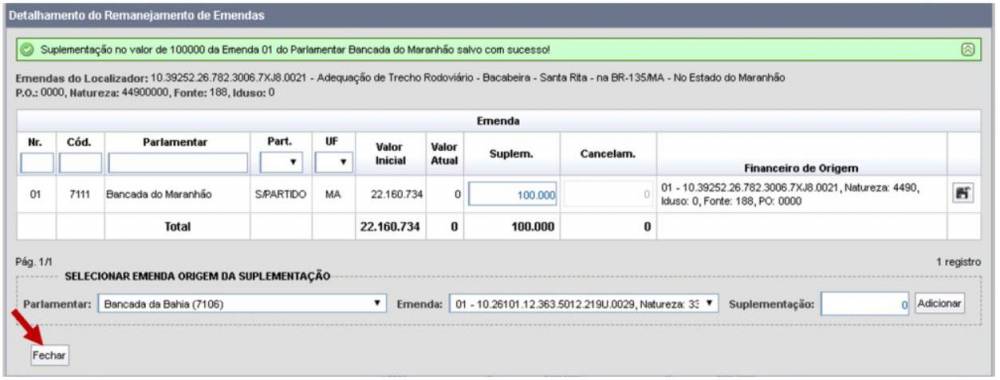
Task: Open the Parlamentar dropdown showing Bancada da Bahia
Action: 242,304
